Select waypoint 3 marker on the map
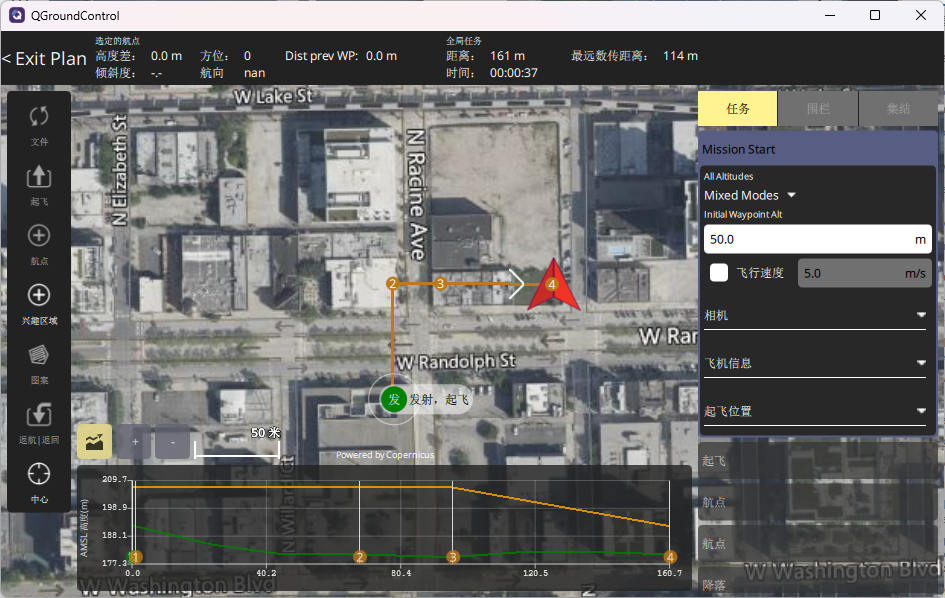The width and height of the screenshot is (945, 598). pos(440,283)
